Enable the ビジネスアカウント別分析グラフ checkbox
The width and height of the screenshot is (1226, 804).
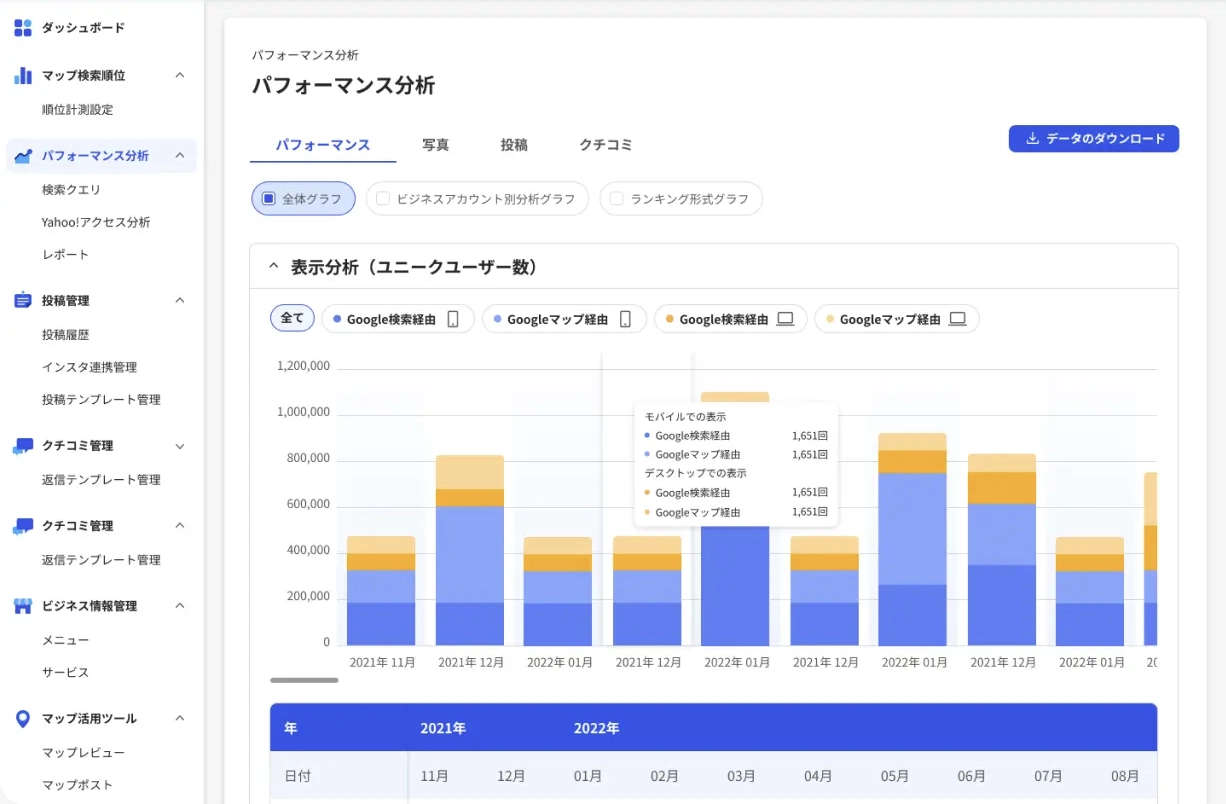(x=383, y=199)
